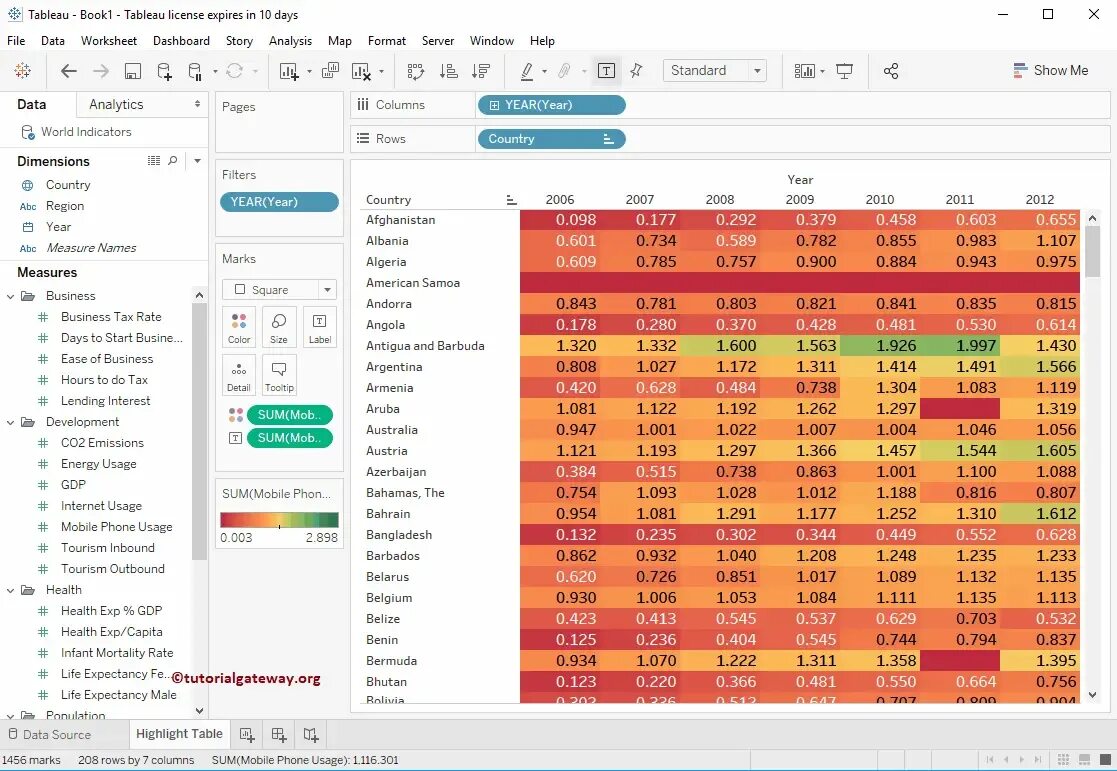Select World Indicators data source

pyautogui.click(x=85, y=132)
